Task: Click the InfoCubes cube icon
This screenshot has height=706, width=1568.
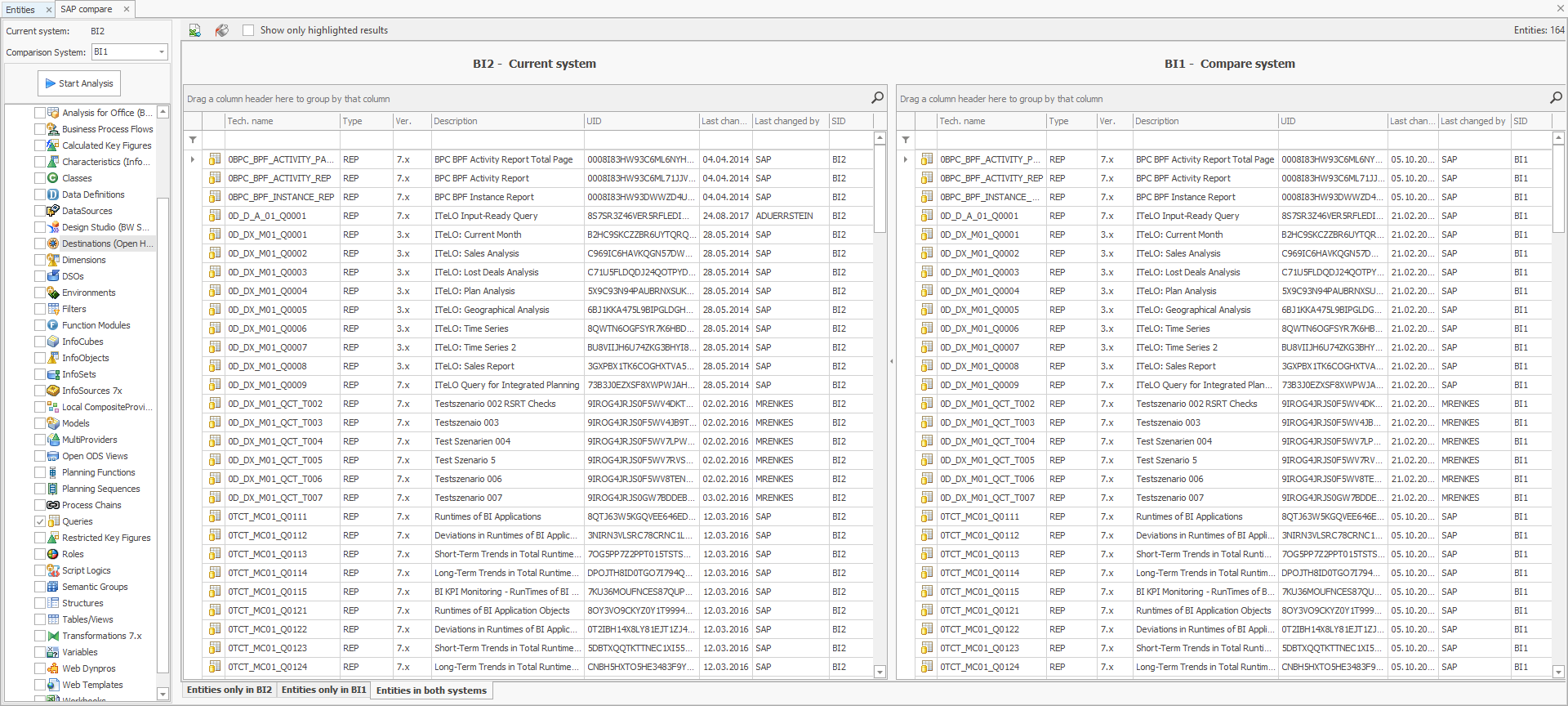Action: (x=53, y=342)
